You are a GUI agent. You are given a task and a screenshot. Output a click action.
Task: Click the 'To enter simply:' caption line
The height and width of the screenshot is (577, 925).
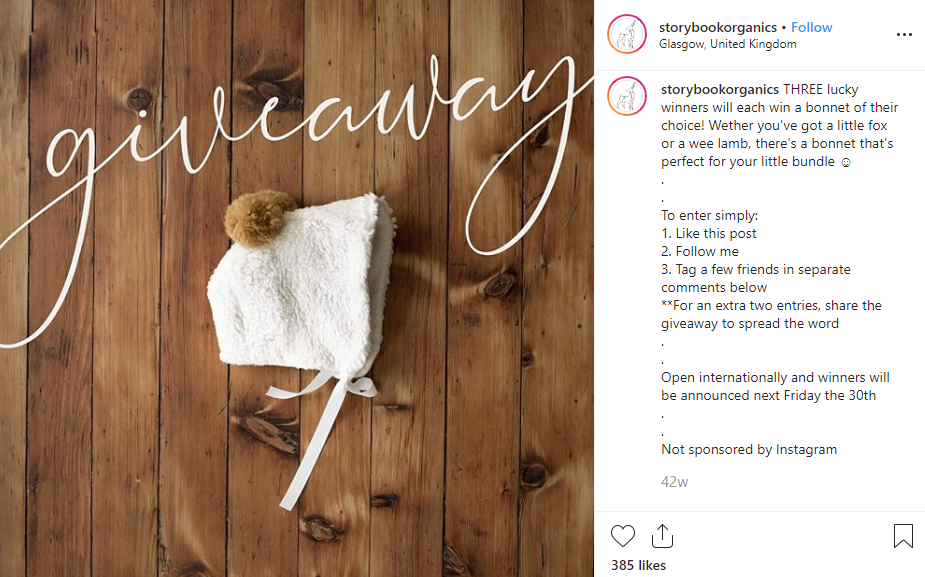click(709, 215)
